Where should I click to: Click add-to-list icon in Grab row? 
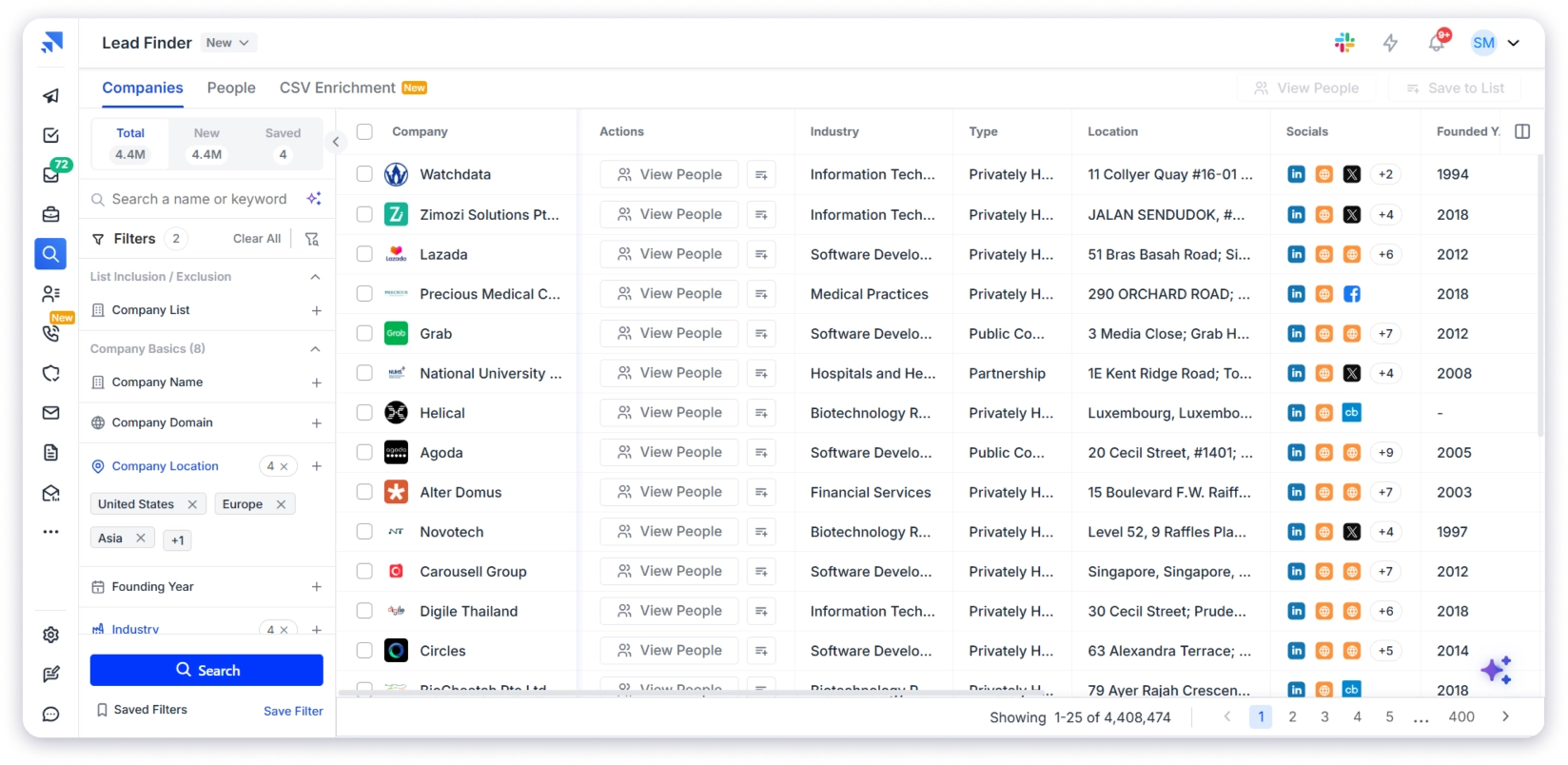coord(761,334)
